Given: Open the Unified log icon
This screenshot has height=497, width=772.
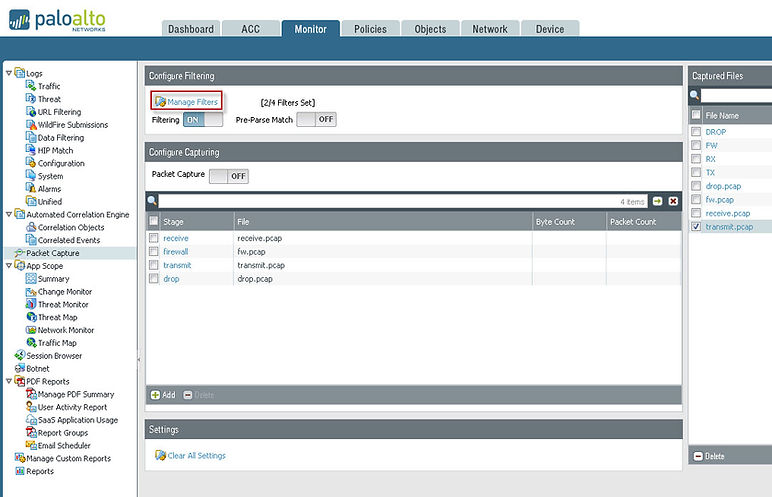Looking at the screenshot, I should [x=31, y=201].
